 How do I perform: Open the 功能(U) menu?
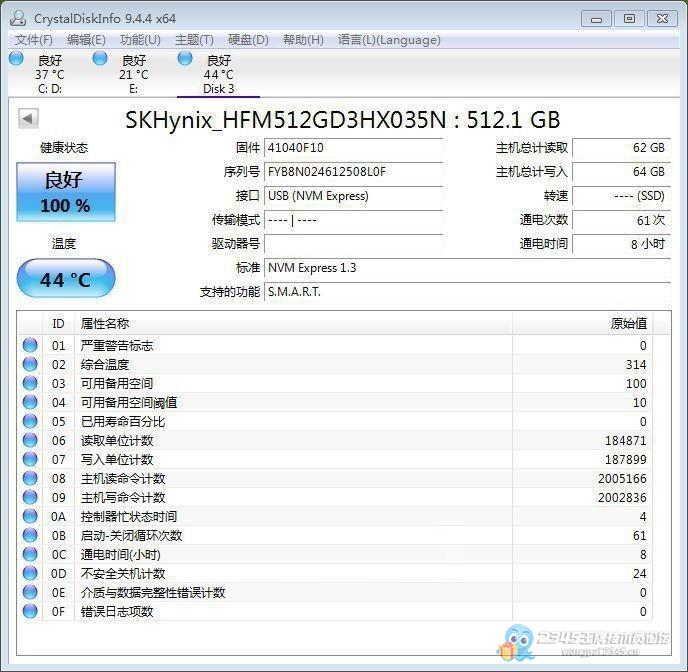pyautogui.click(x=140, y=40)
